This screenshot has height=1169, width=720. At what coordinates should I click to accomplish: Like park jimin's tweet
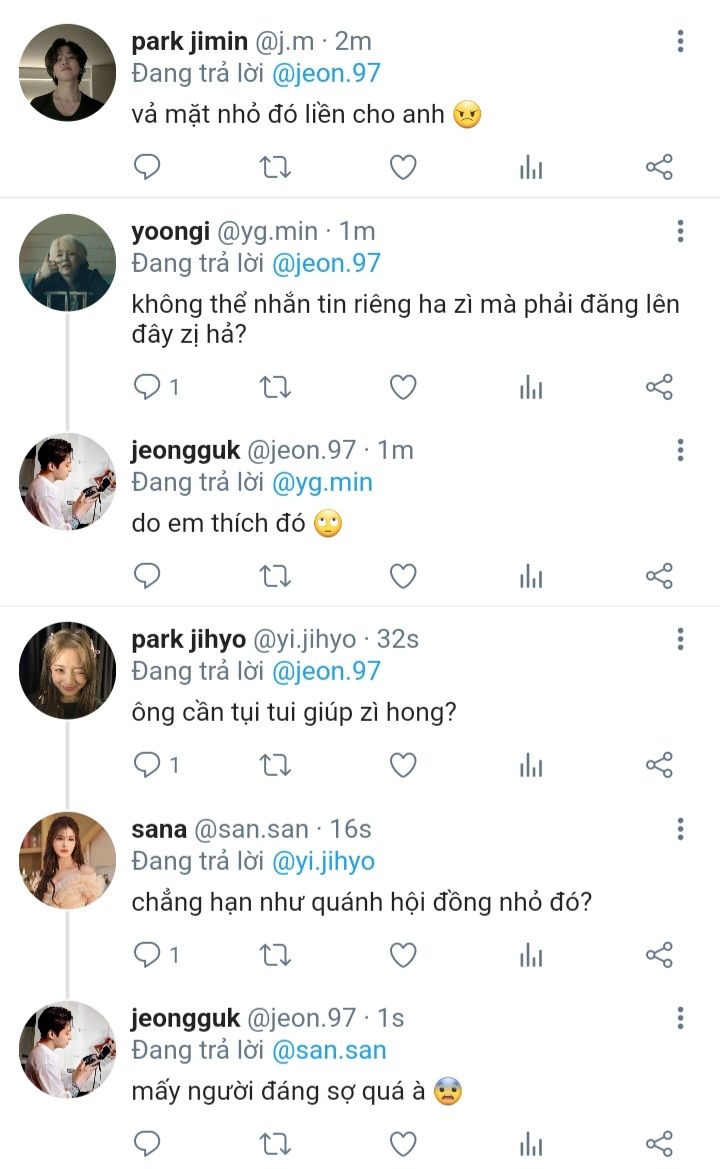point(403,167)
